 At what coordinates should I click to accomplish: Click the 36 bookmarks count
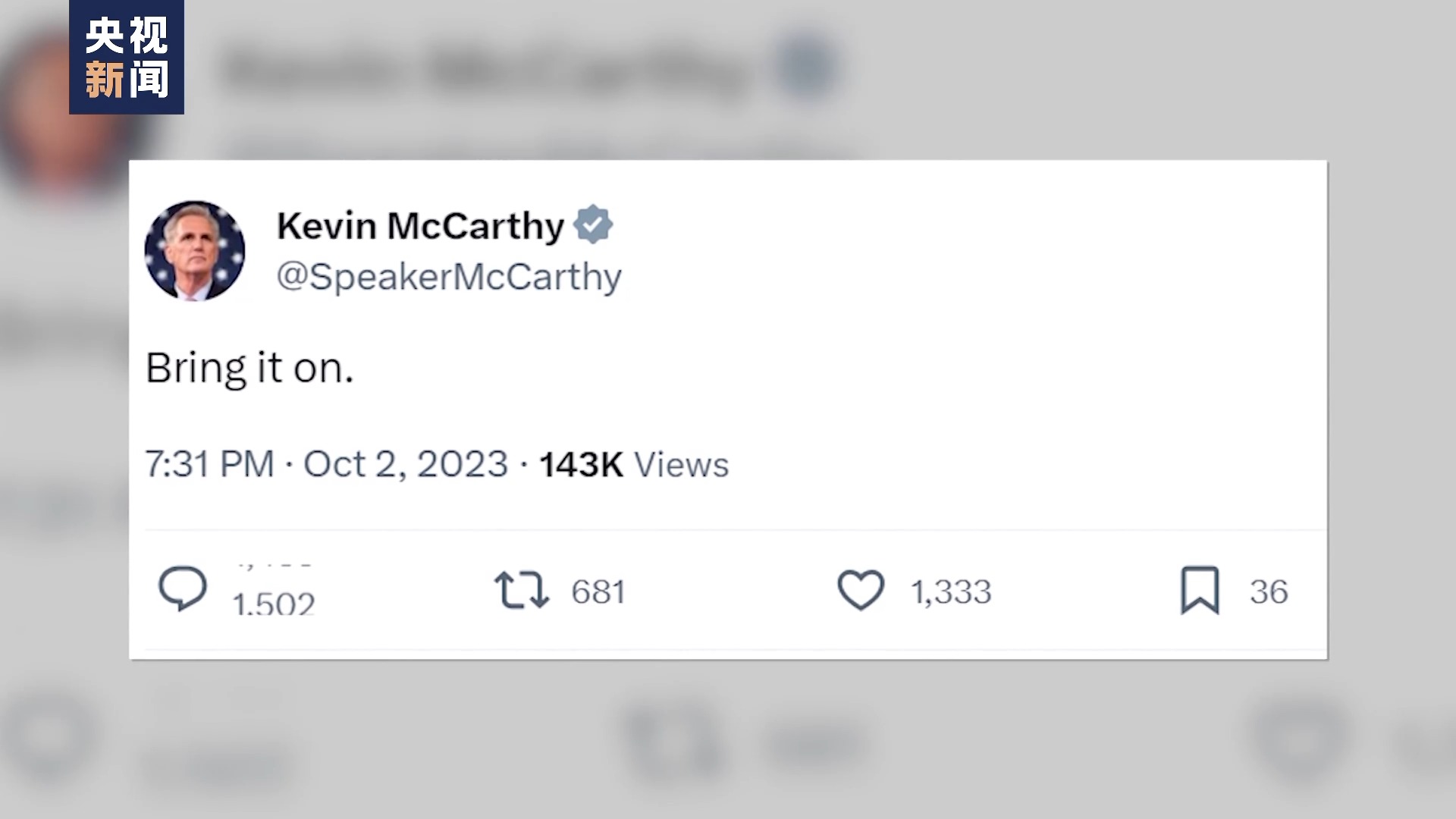click(1269, 591)
